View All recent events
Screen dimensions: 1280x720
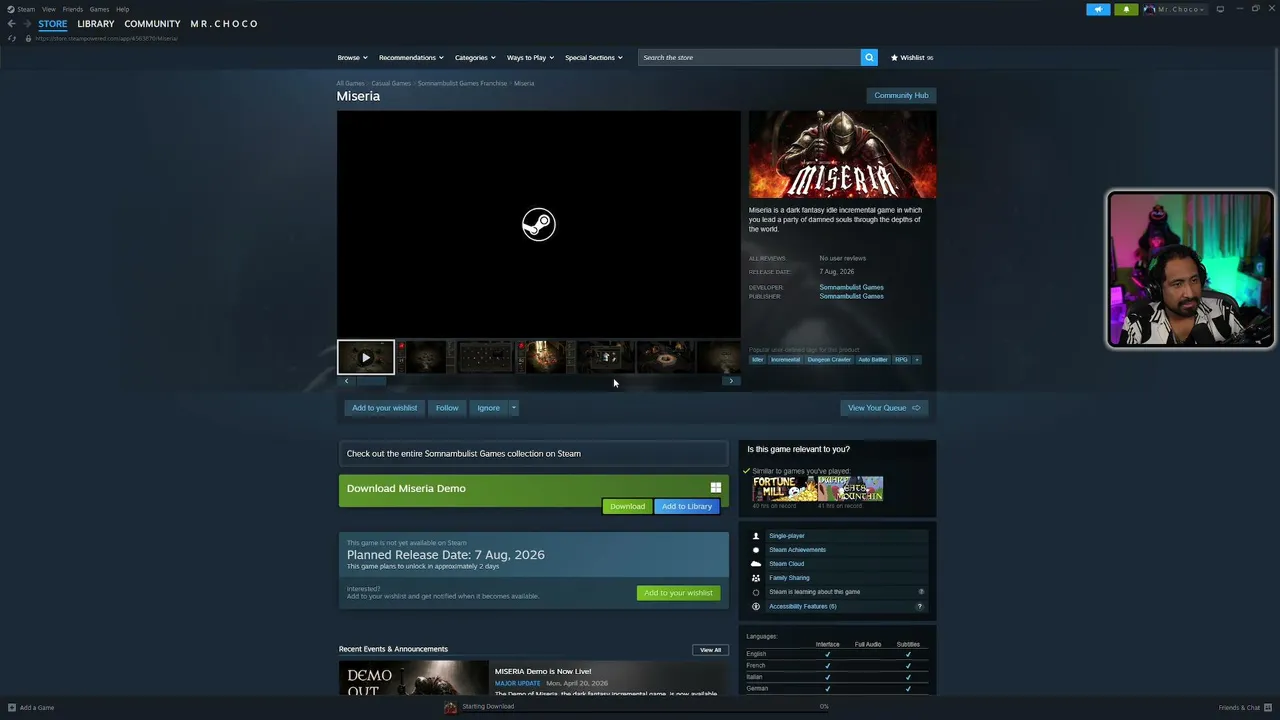point(710,650)
